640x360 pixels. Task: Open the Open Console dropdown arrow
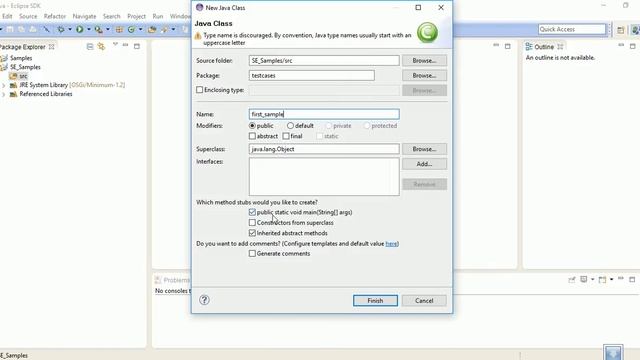[x=611, y=279]
